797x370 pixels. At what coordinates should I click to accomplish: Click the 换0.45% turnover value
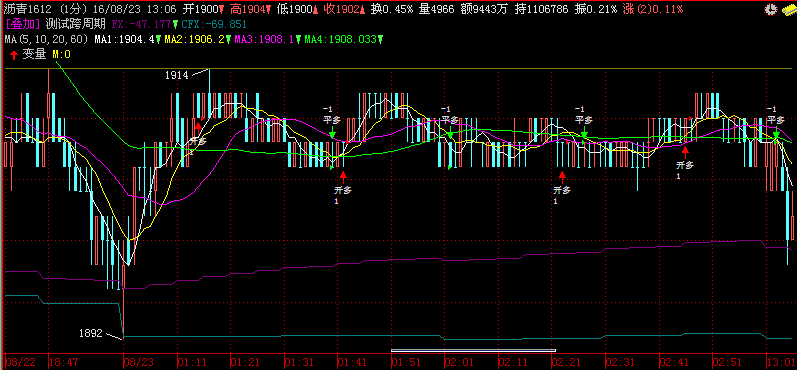point(392,9)
